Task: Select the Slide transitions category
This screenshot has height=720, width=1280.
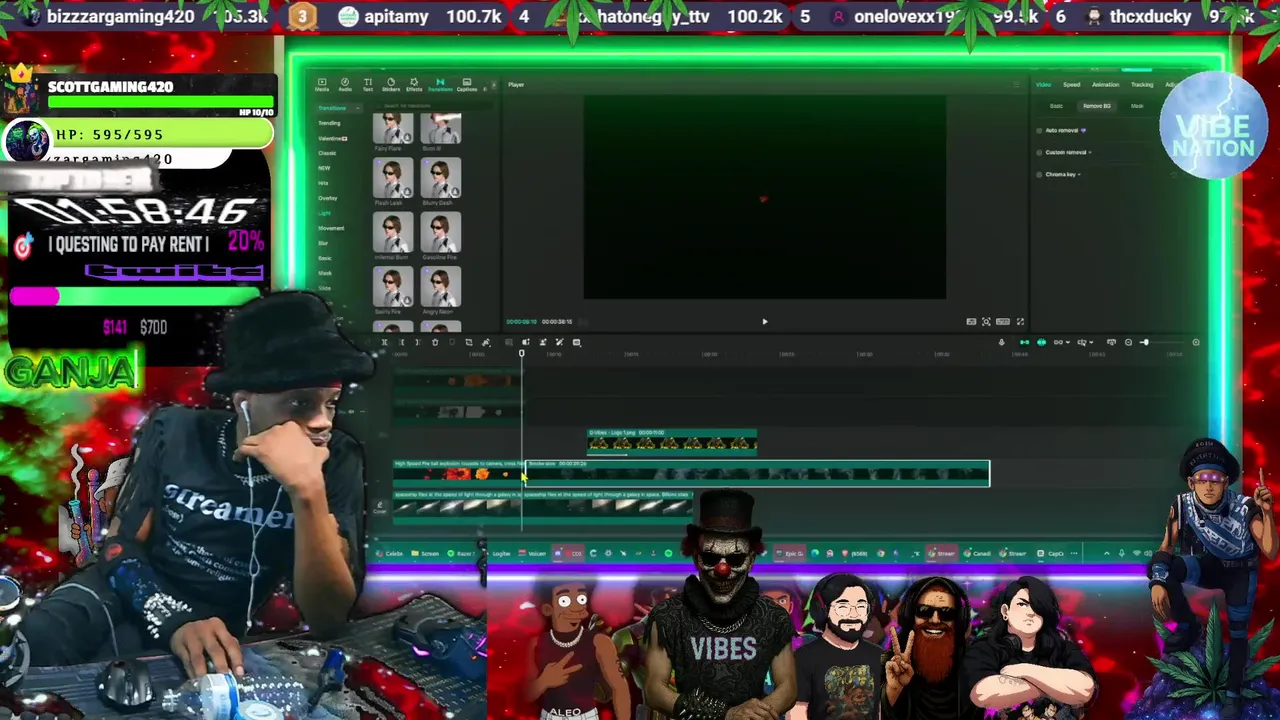Action: click(325, 288)
